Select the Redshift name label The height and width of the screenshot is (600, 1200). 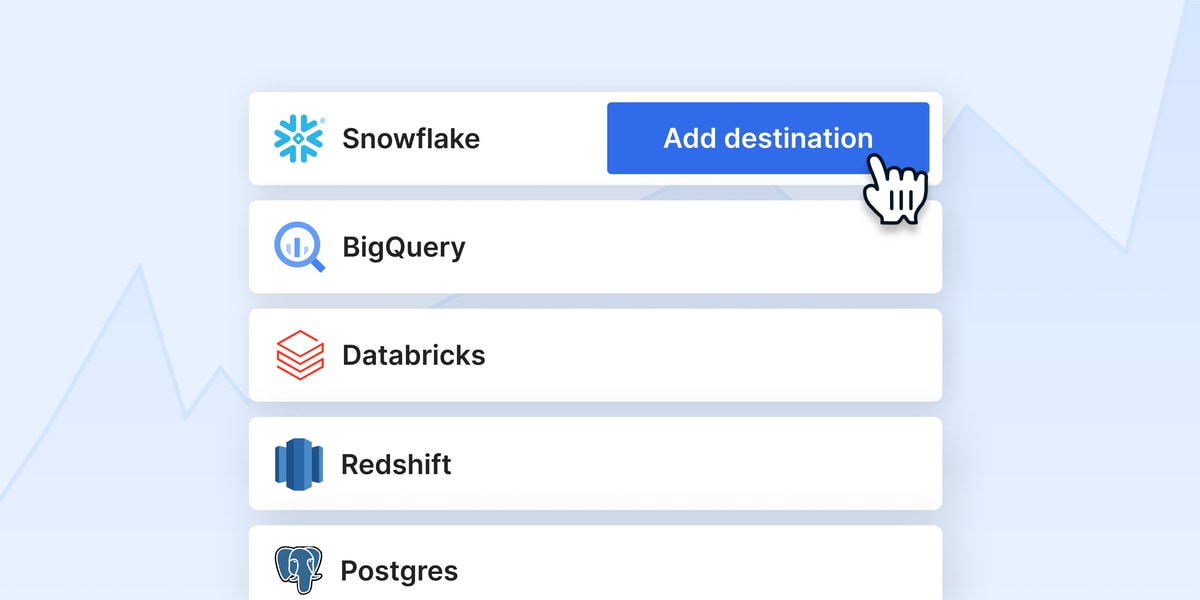coord(396,464)
